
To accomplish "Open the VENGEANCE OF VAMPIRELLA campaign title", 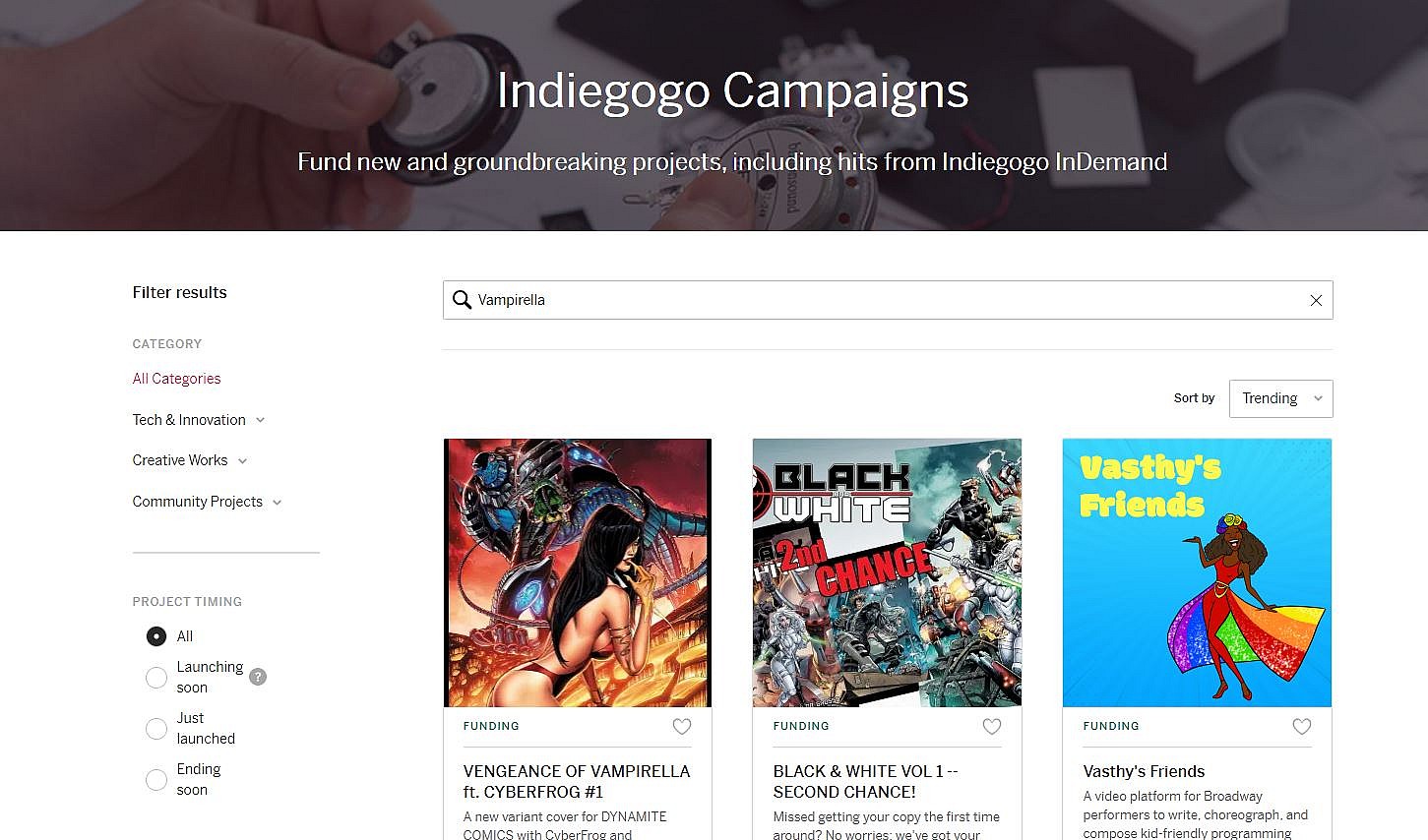I will (x=577, y=782).
